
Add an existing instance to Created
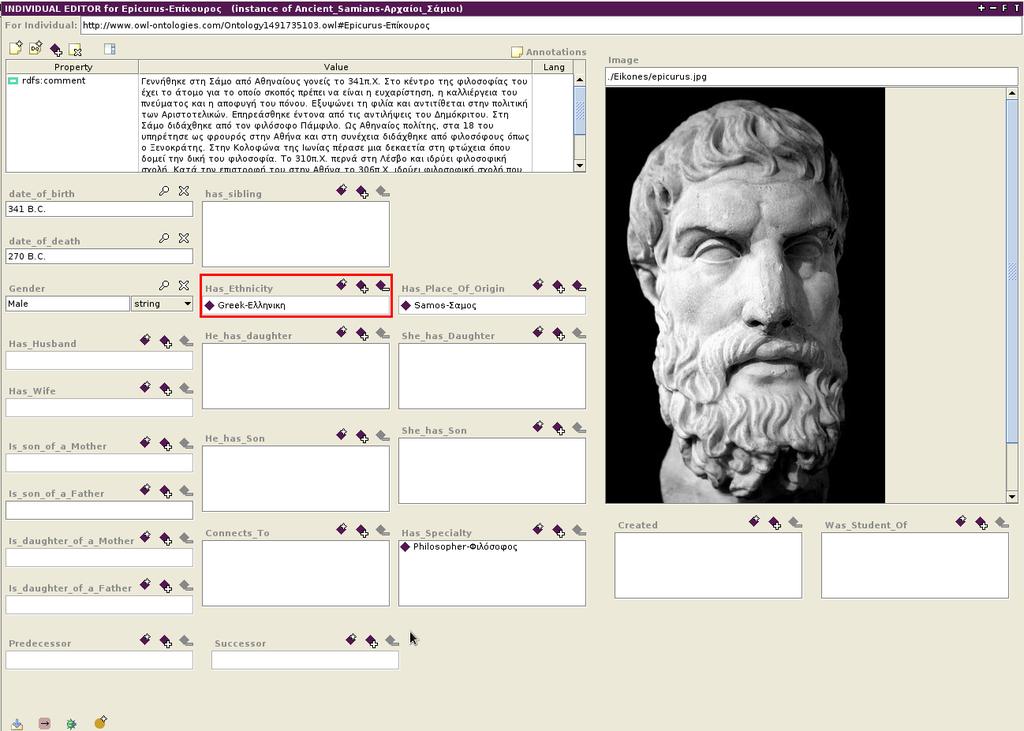point(775,523)
